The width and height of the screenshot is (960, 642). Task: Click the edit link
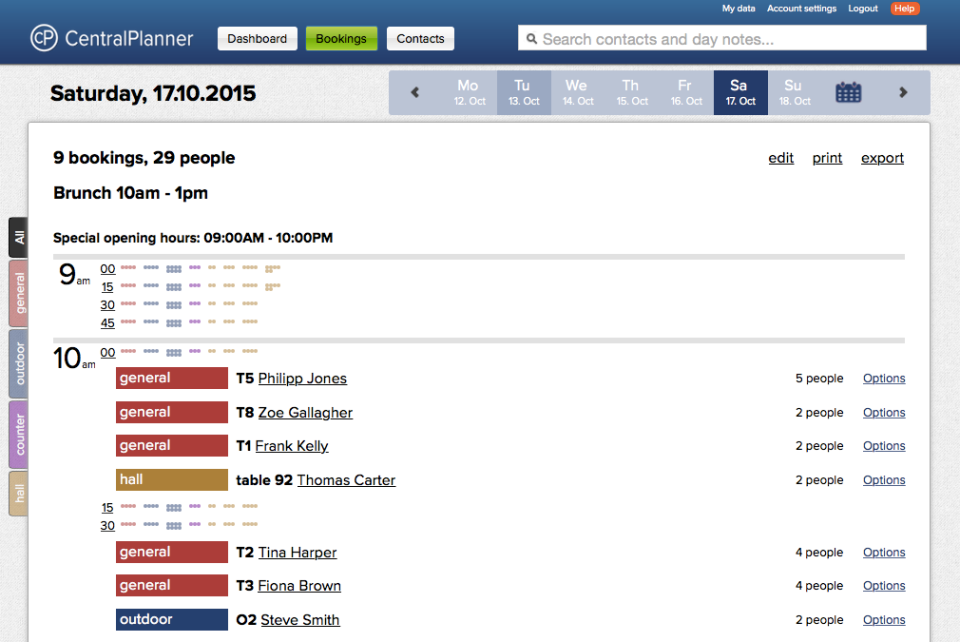(781, 158)
